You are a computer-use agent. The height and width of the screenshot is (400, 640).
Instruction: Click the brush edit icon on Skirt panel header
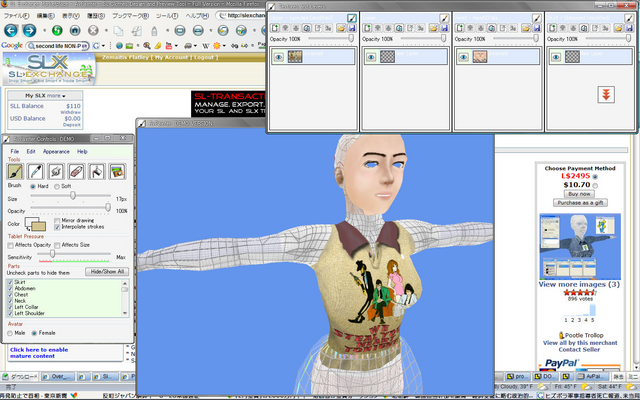[x=629, y=18]
